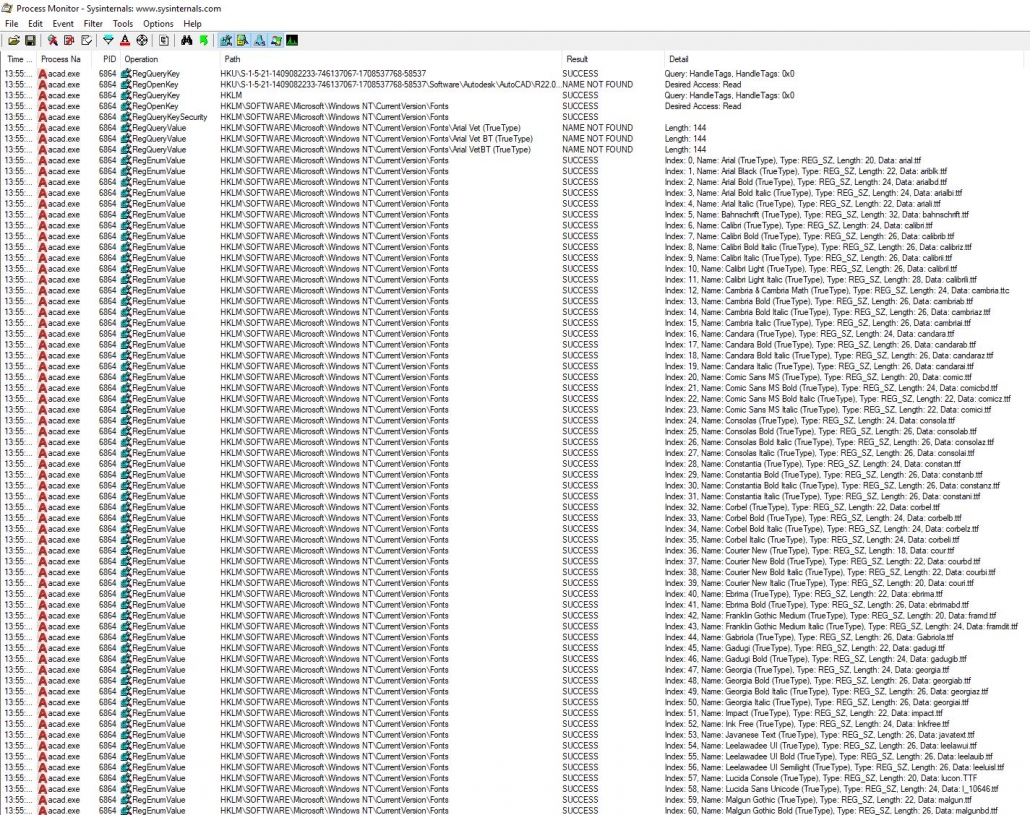
Task: Click the detail for Index 57 Lucida Console
Action: (x=822, y=778)
